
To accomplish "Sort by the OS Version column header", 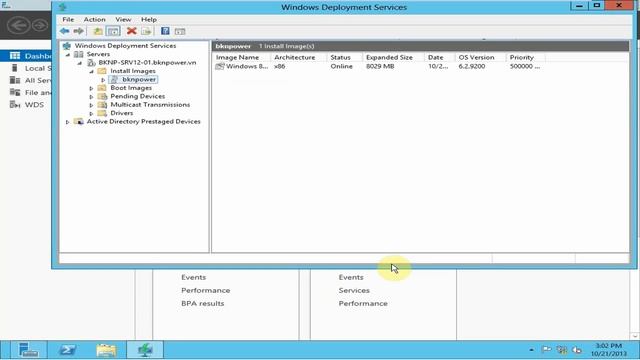I will point(480,57).
